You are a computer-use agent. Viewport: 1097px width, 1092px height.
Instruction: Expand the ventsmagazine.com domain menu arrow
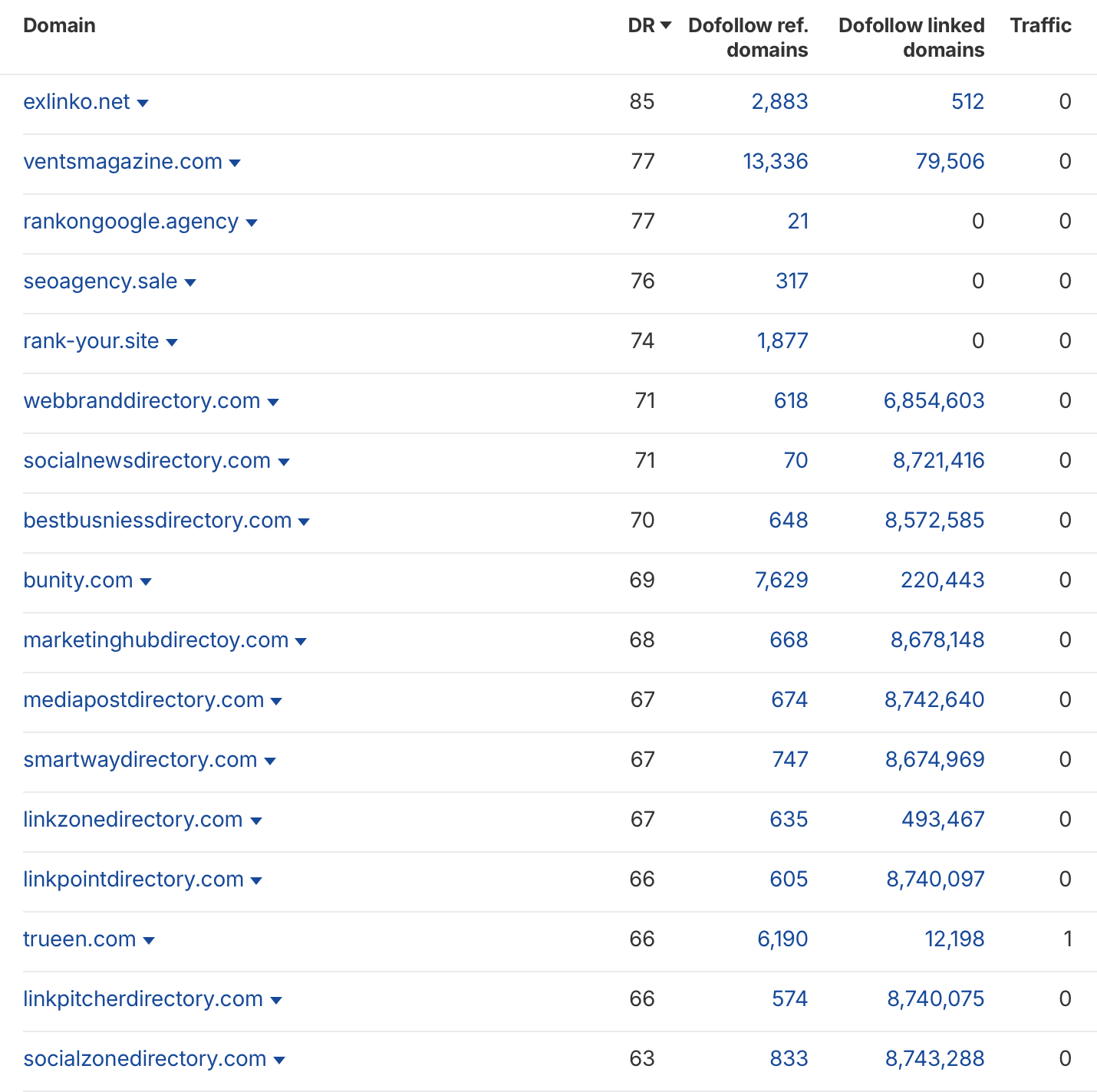[235, 163]
